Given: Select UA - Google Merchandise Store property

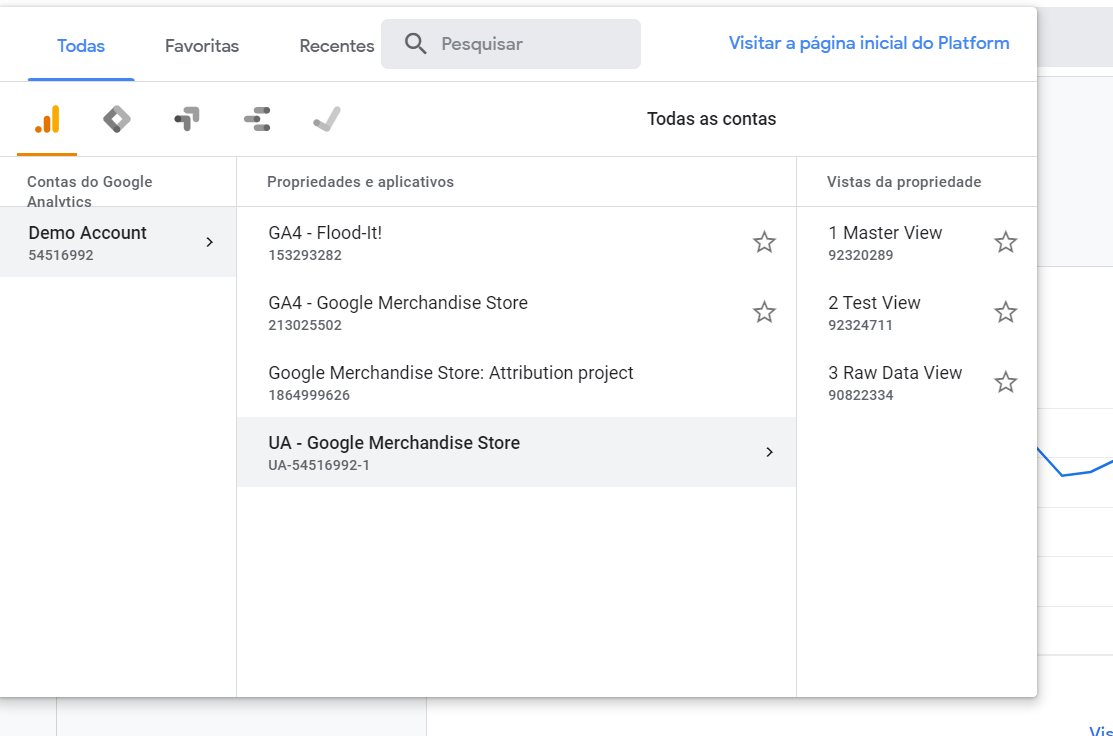Looking at the screenshot, I should 517,452.
